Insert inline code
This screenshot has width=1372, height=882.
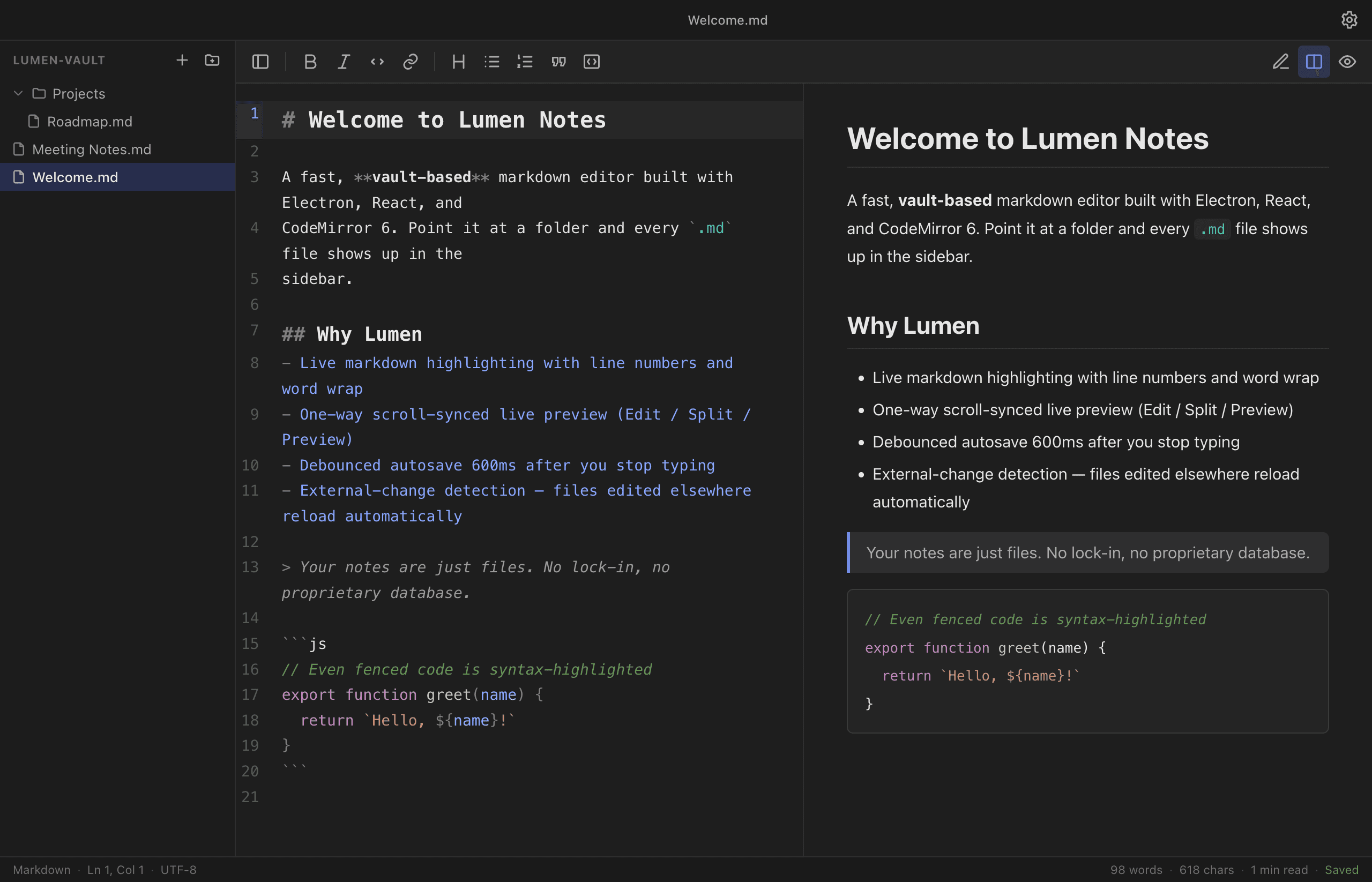point(377,62)
